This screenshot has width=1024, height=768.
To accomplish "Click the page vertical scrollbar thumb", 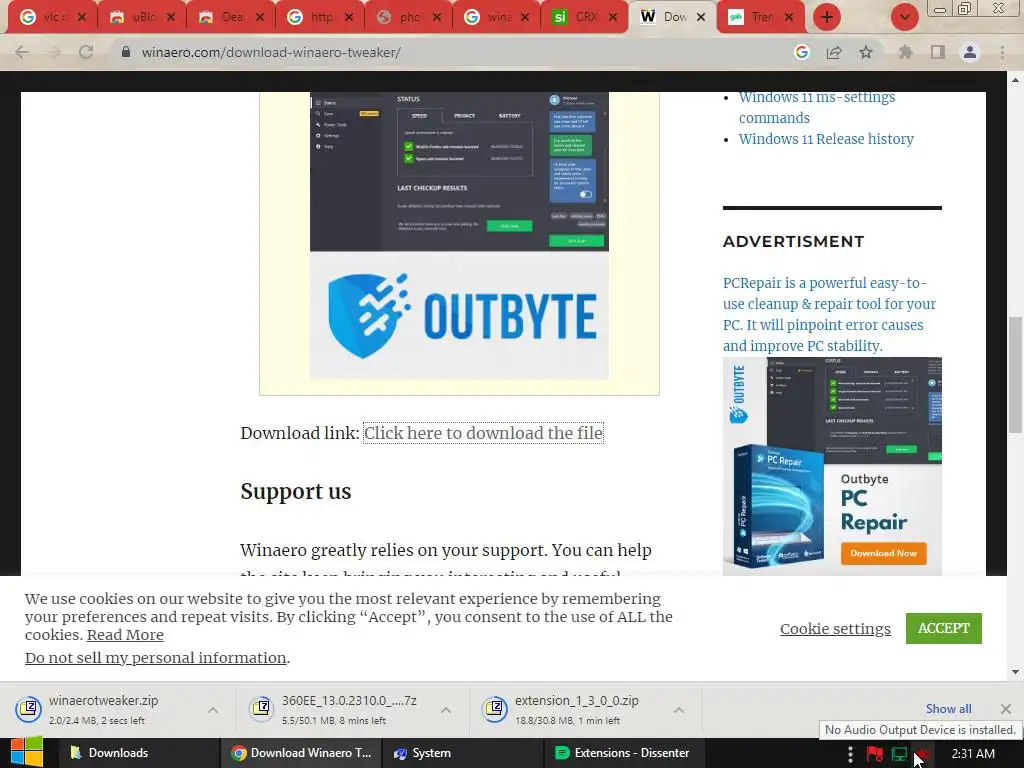I will click(x=1015, y=374).
